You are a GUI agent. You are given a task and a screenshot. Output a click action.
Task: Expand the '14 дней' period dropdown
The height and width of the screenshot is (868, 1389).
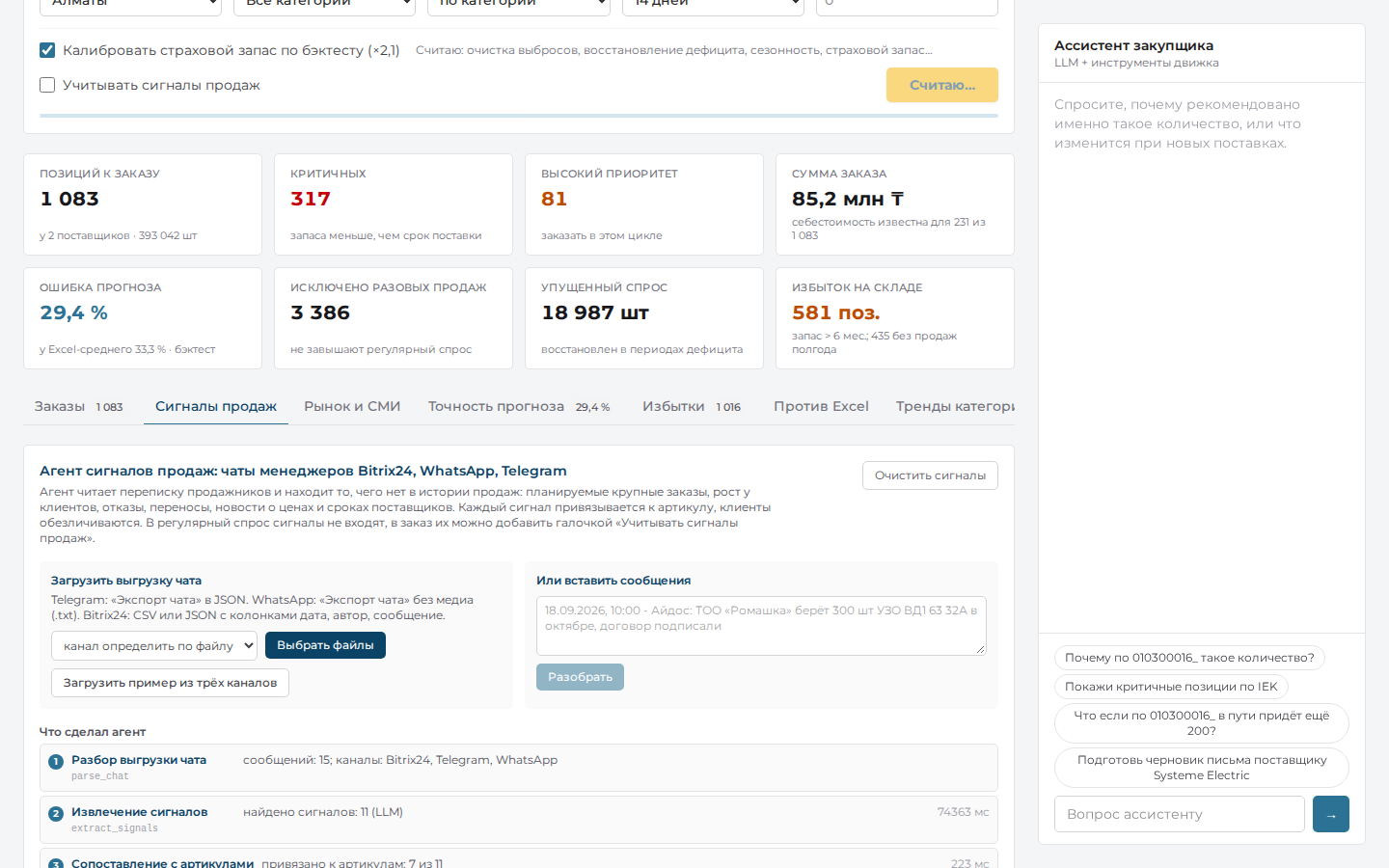pyautogui.click(x=713, y=5)
